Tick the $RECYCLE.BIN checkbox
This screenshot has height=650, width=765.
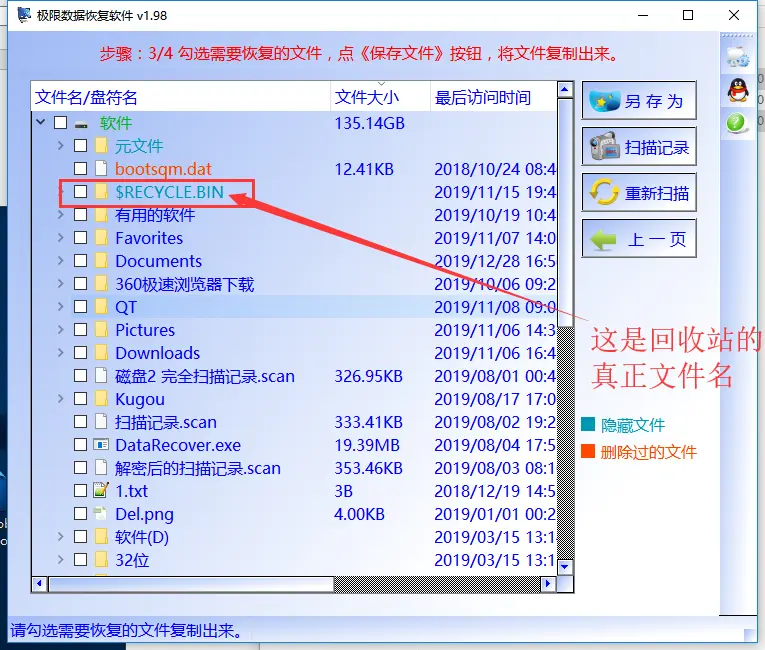[x=81, y=191]
